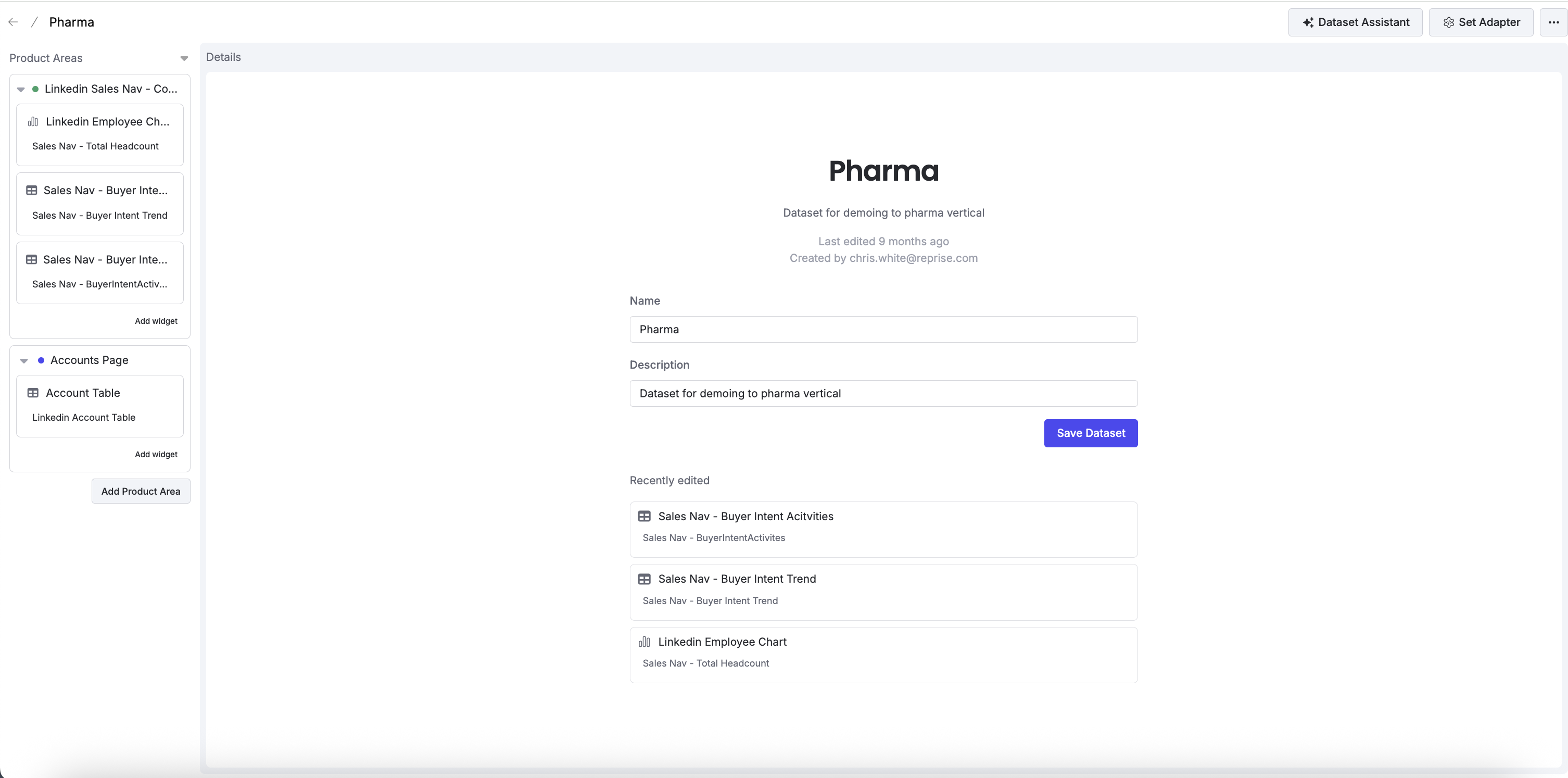Click Add Product Area button

(141, 491)
